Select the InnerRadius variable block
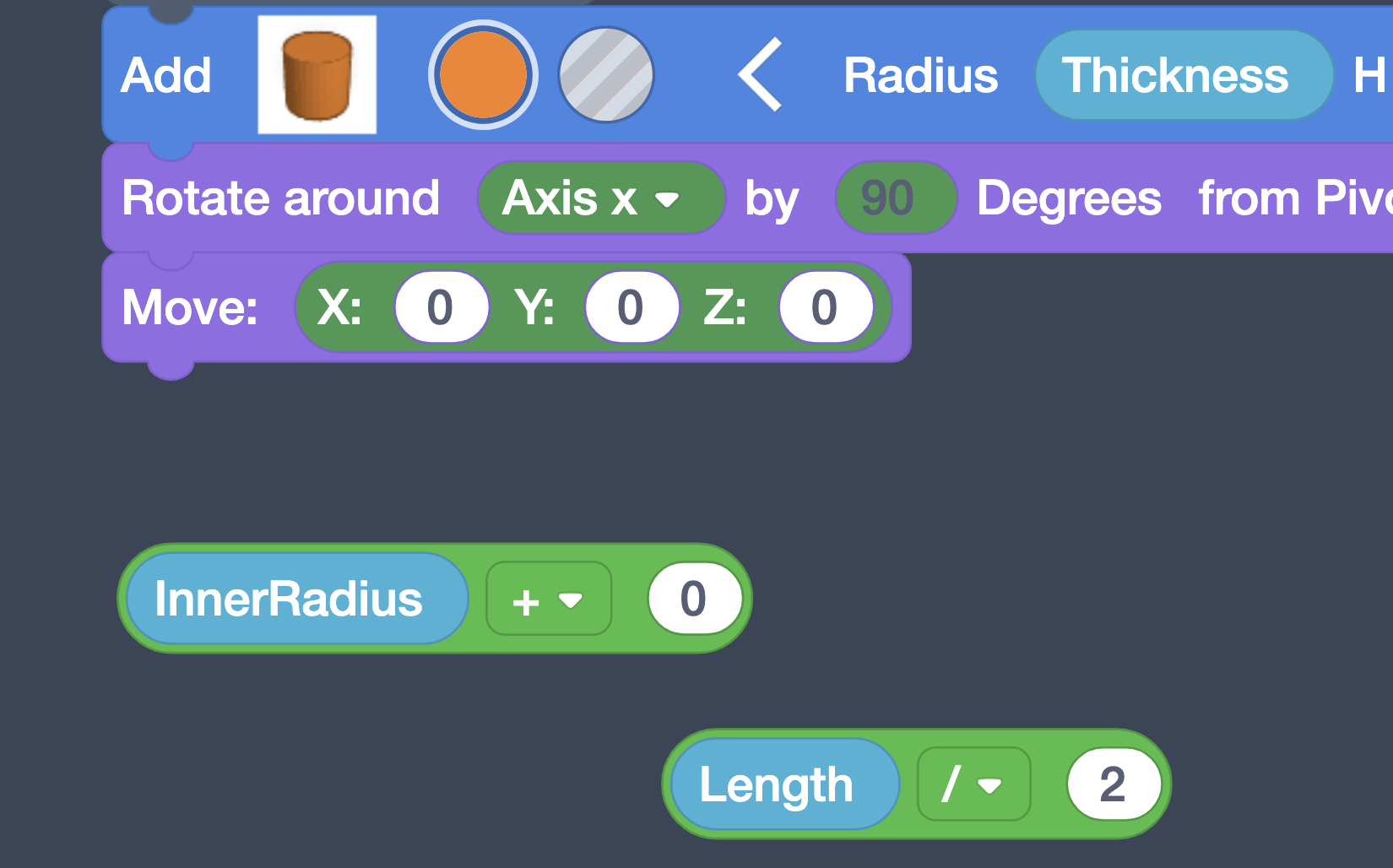The image size is (1393, 868). click(x=289, y=599)
